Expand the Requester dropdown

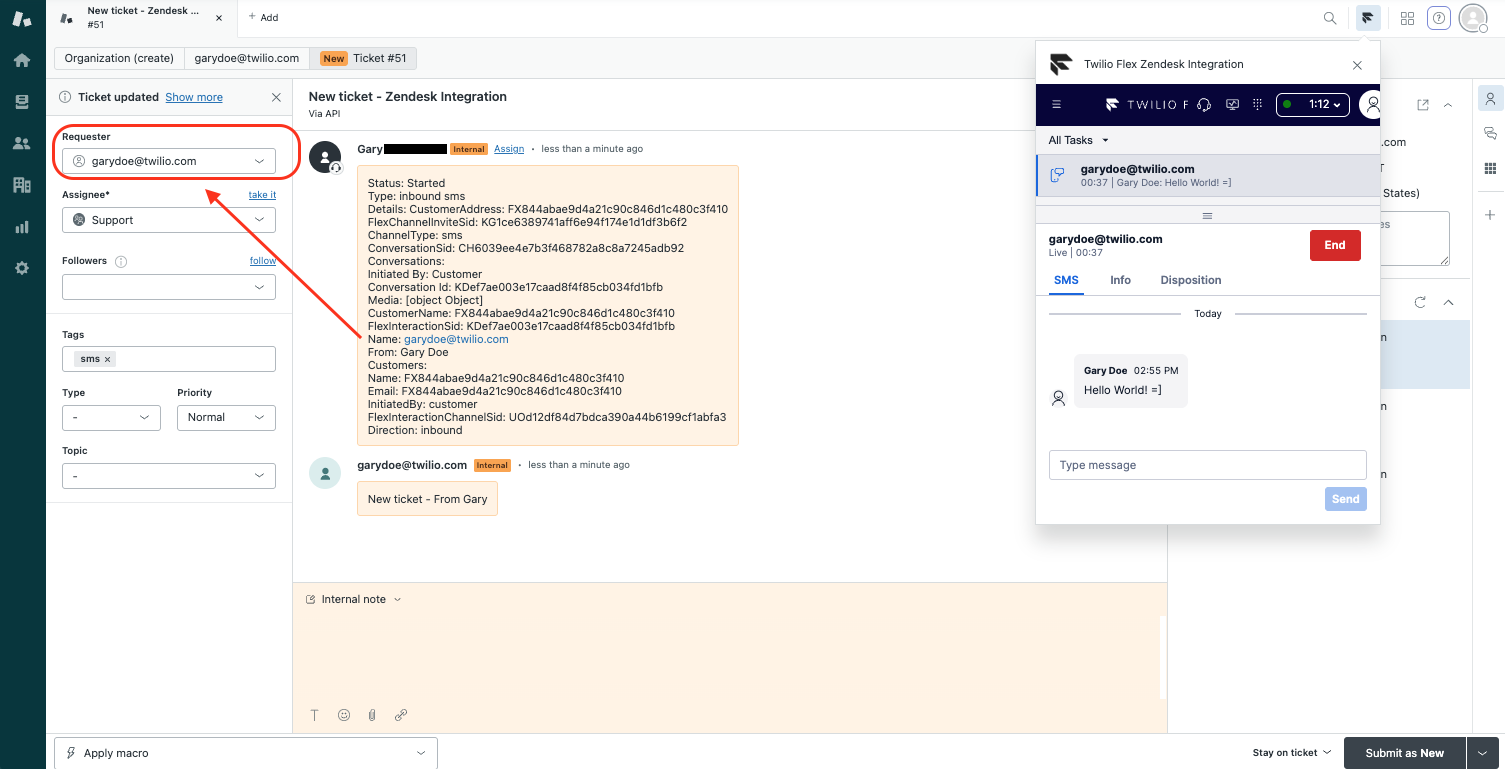click(x=169, y=161)
